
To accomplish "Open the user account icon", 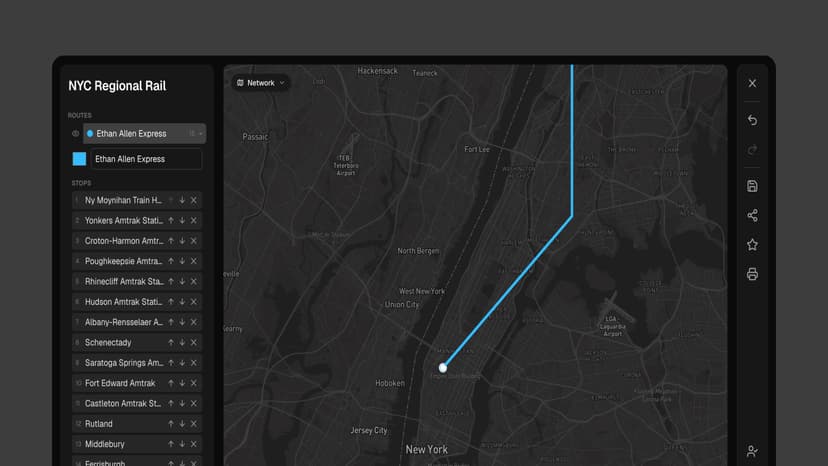I will coord(752,451).
